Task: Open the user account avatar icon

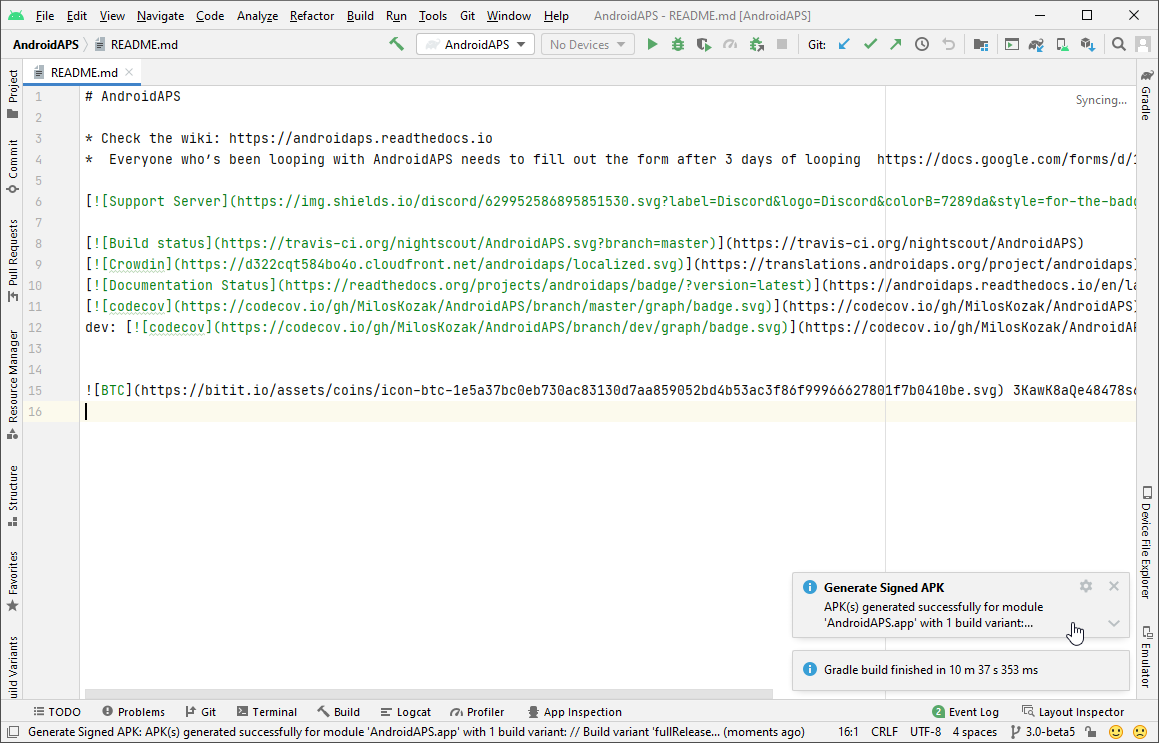Action: coord(1143,44)
